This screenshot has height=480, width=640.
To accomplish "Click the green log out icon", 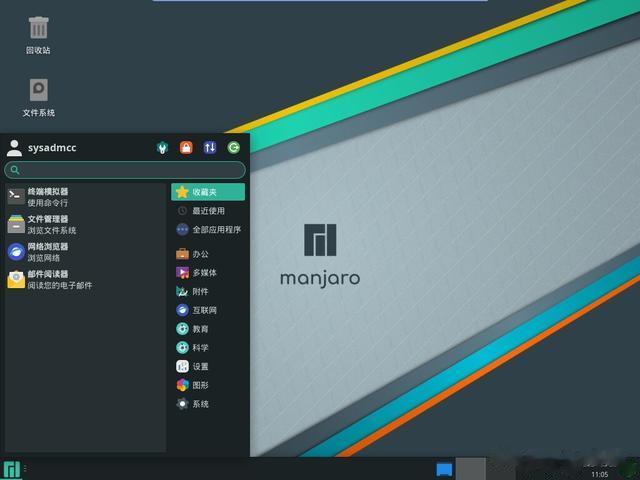I will [x=233, y=147].
